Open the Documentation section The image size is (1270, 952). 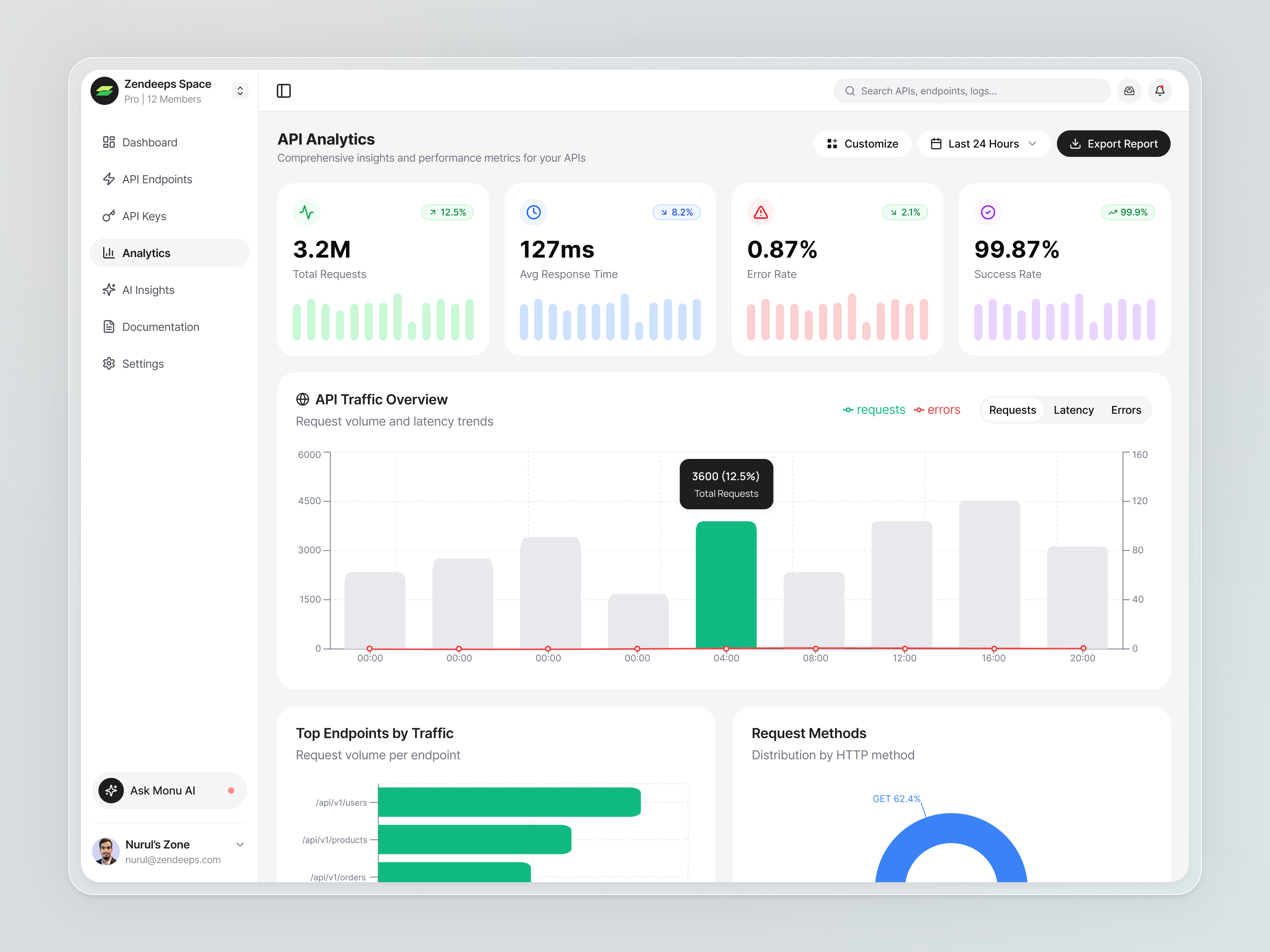(161, 326)
